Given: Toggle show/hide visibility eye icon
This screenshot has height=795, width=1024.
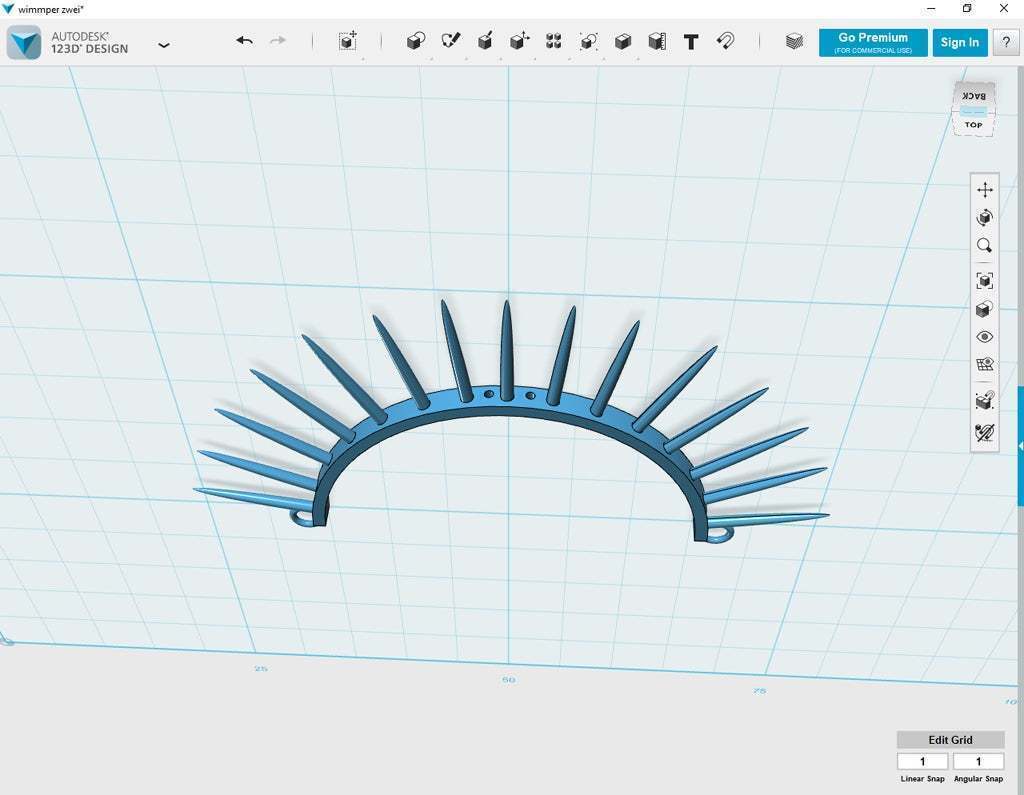Looking at the screenshot, I should coord(985,337).
